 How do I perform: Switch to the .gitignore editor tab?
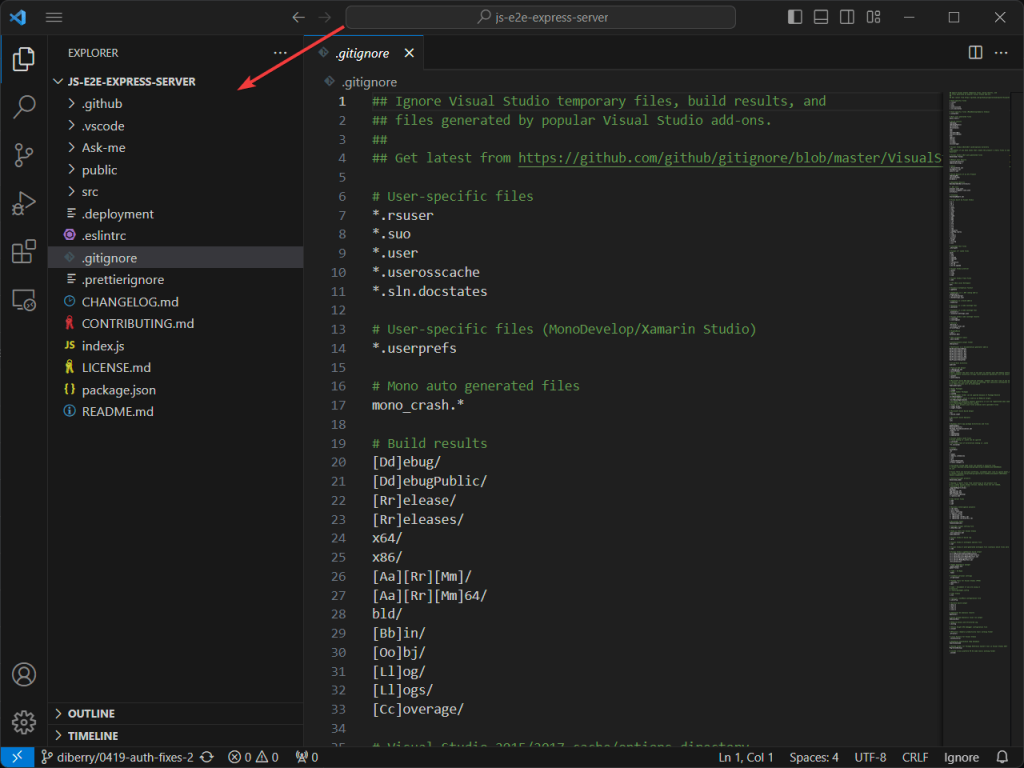pos(362,52)
